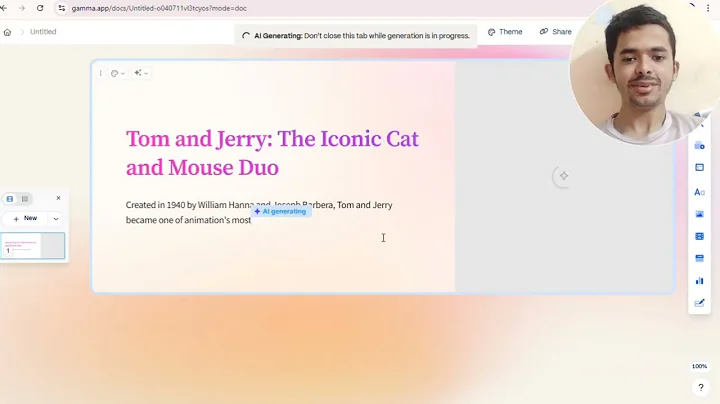Open the Edit with AI sparkle dropdown

[x=141, y=73]
